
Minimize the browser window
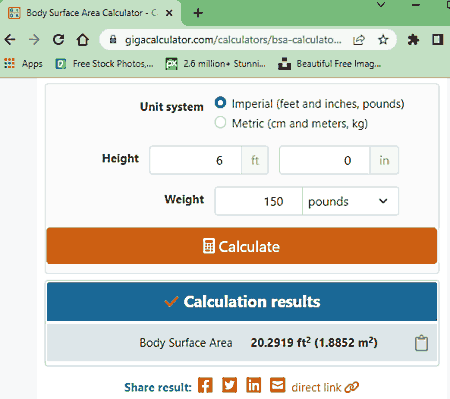pyautogui.click(x=416, y=5)
